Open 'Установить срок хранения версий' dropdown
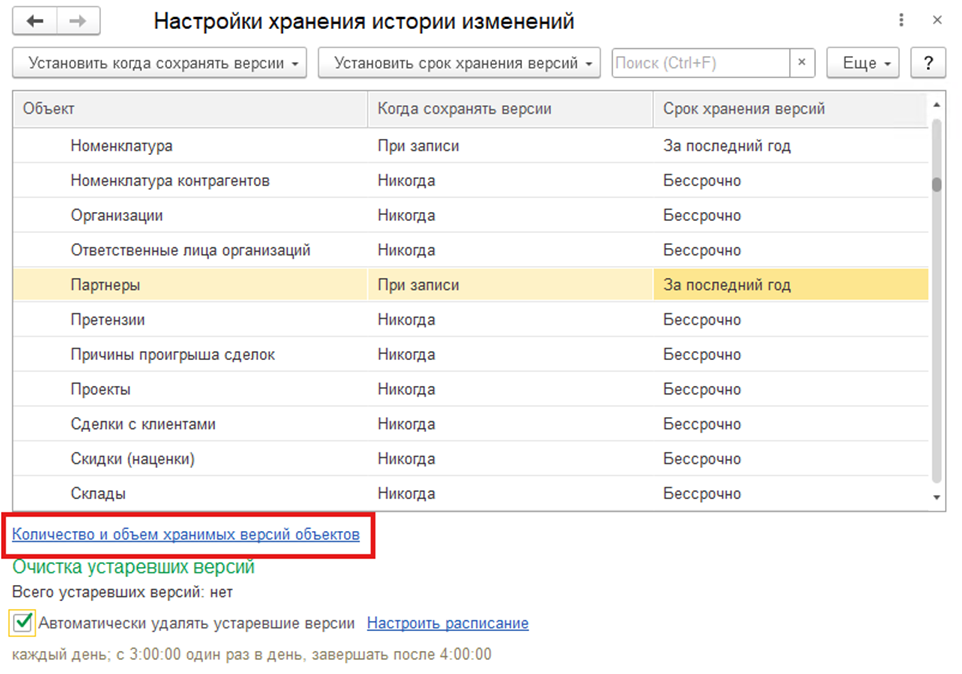962x674 pixels. click(459, 63)
